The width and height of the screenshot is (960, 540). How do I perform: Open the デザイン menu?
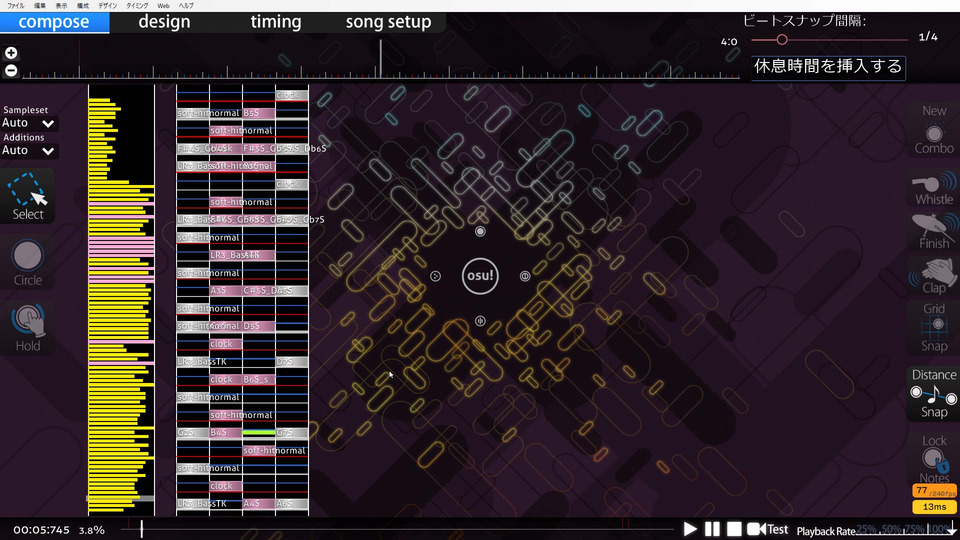click(107, 6)
